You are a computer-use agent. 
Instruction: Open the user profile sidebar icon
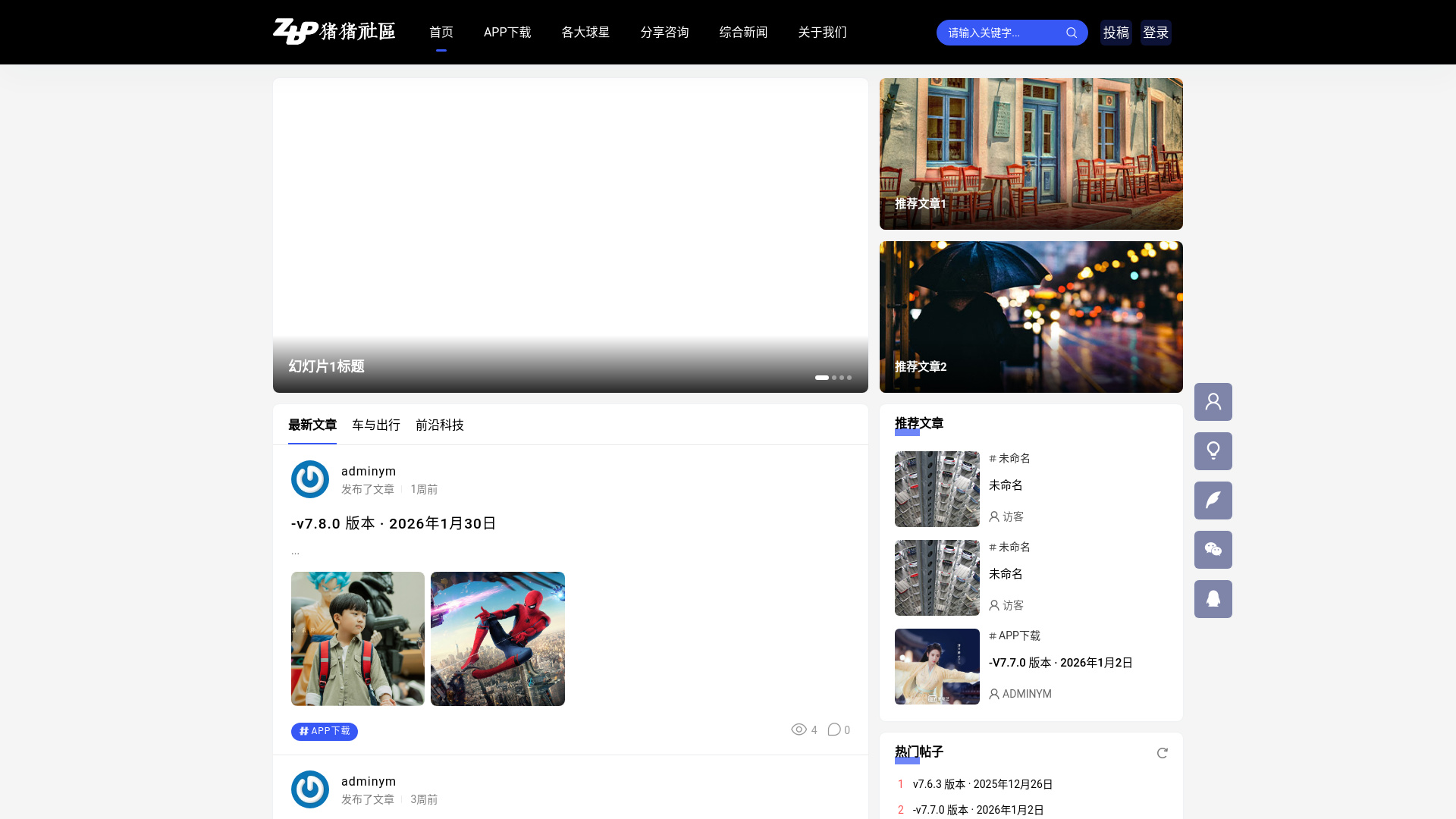pos(1213,402)
